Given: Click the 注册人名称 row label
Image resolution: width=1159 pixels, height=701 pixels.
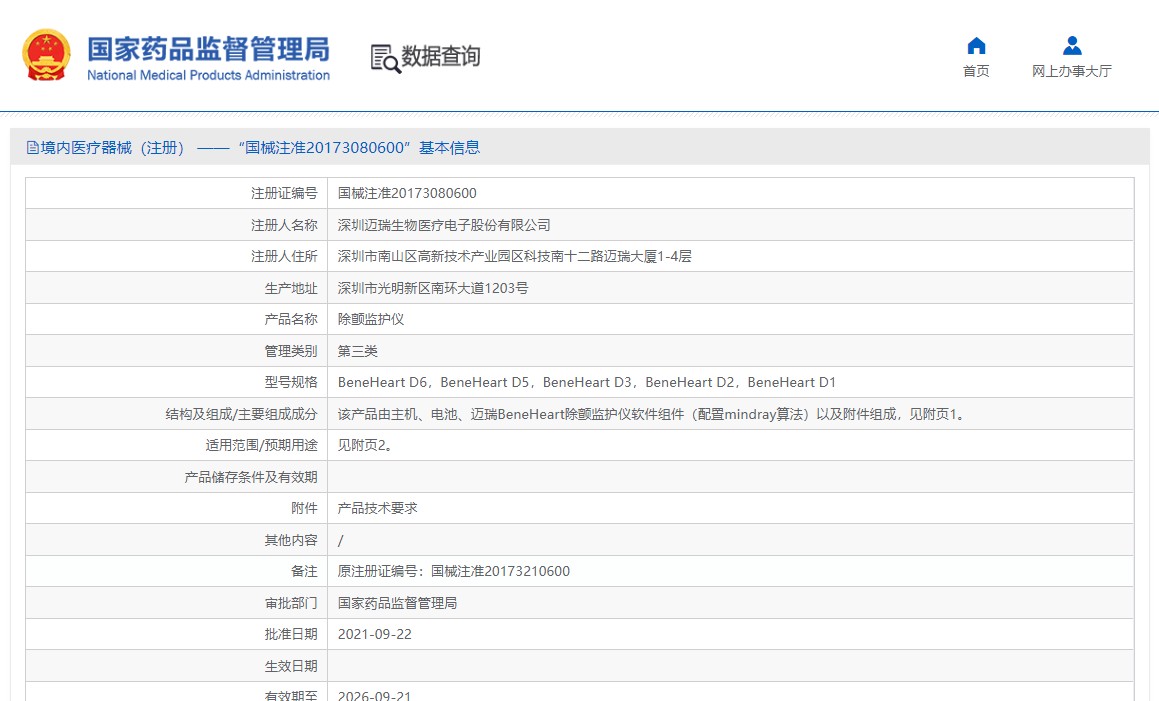Looking at the screenshot, I should tap(285, 225).
